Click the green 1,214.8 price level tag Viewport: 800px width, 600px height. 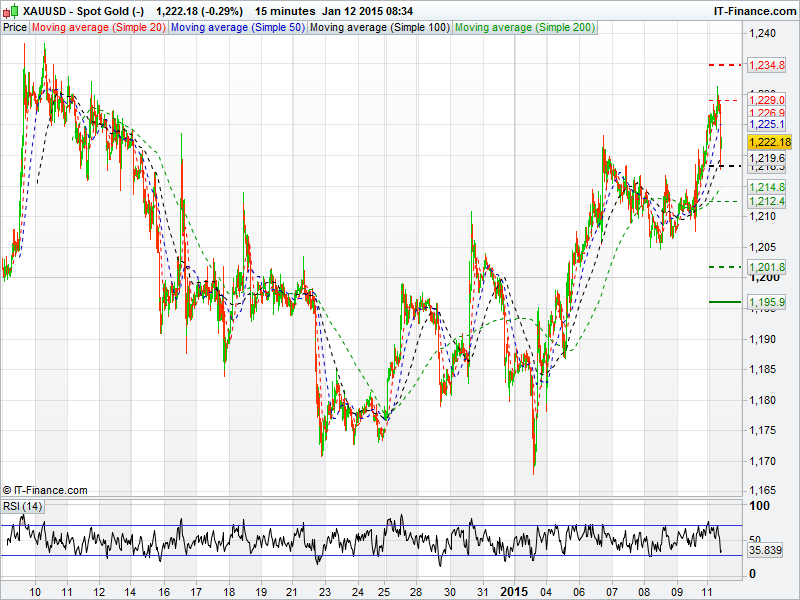click(x=767, y=188)
